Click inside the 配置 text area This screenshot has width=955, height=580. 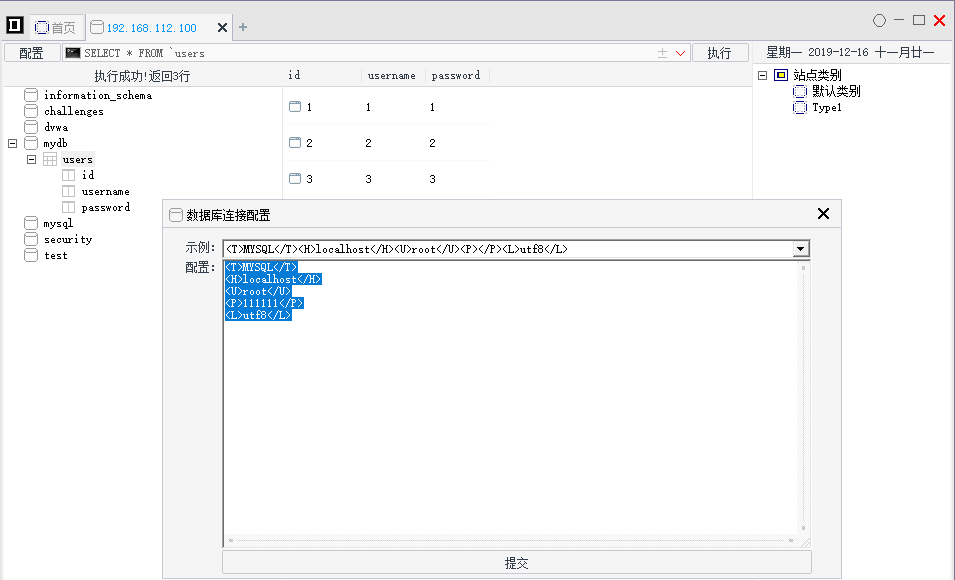[511, 397]
